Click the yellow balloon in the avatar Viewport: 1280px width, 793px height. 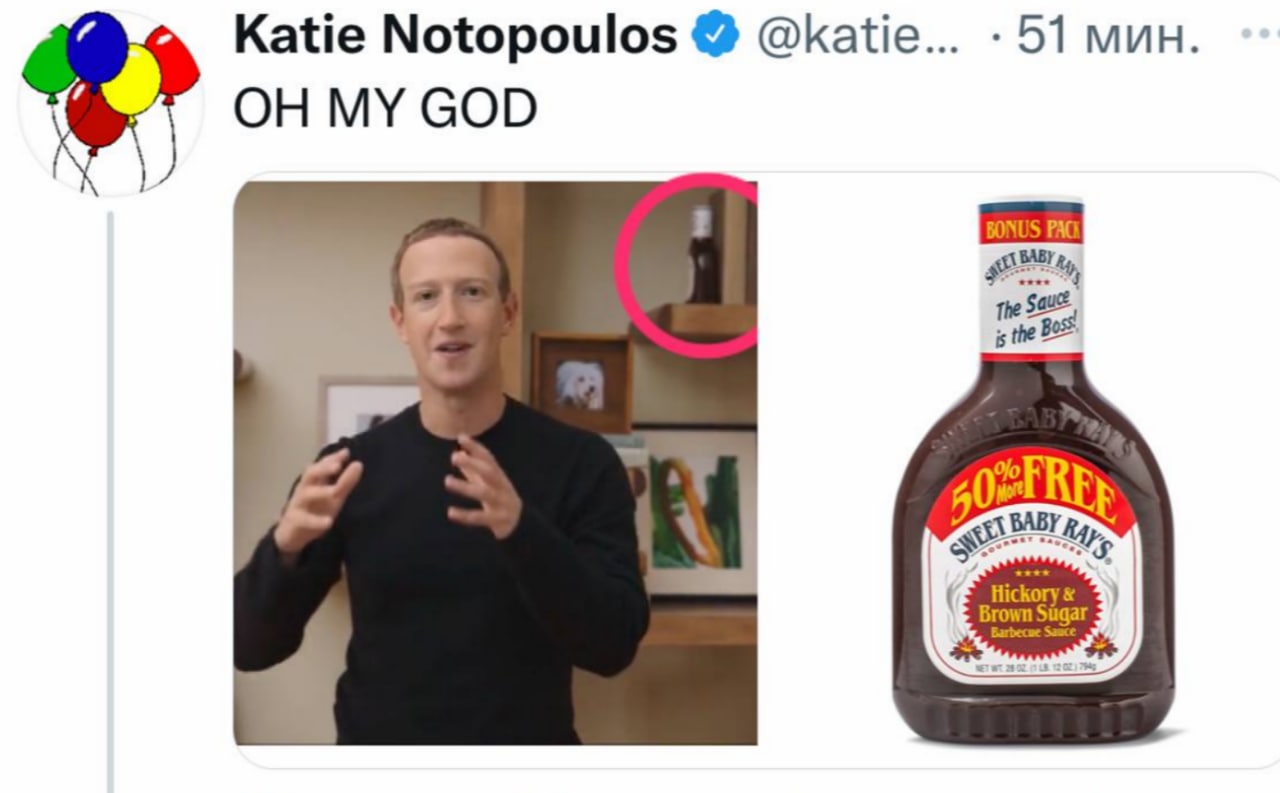(132, 80)
